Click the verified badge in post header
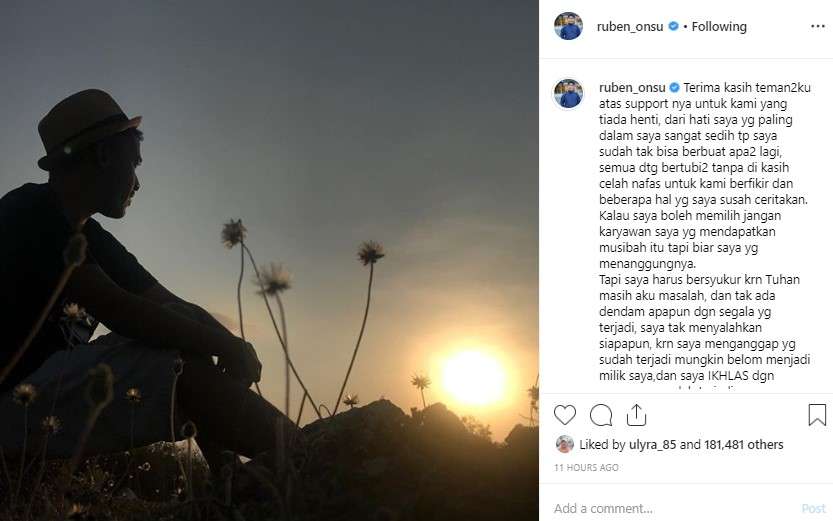Screen dimensions: 833x521 [x=673, y=26]
